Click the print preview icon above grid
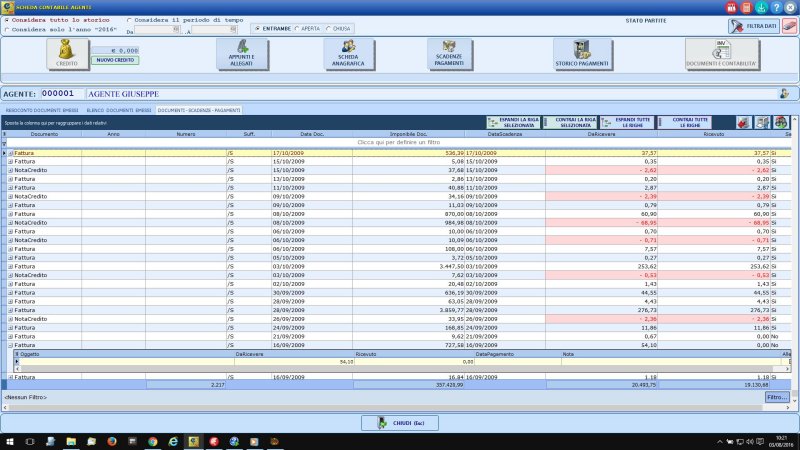Screen dimensions: 800x450 (762, 122)
